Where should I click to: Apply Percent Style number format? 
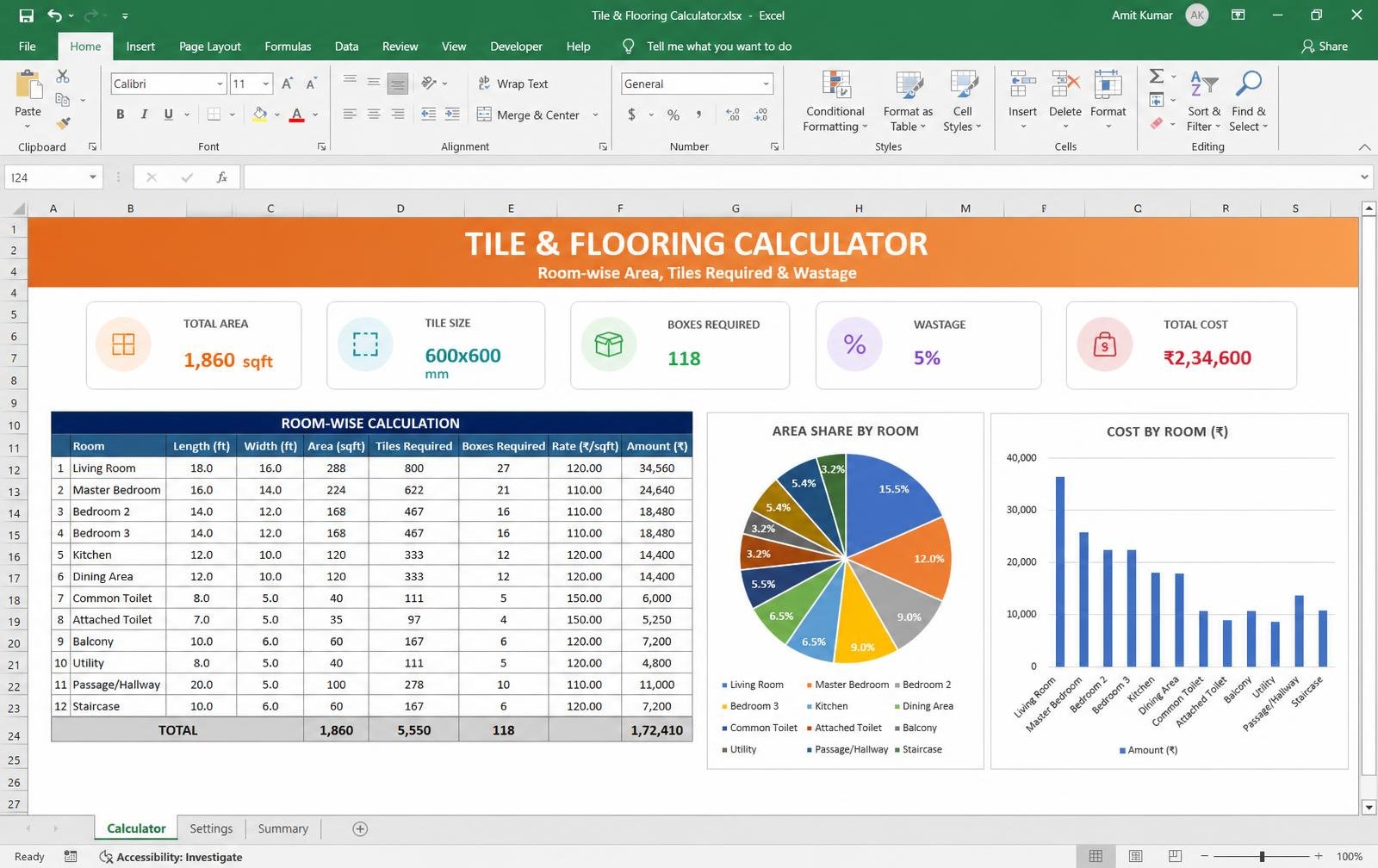tap(673, 115)
